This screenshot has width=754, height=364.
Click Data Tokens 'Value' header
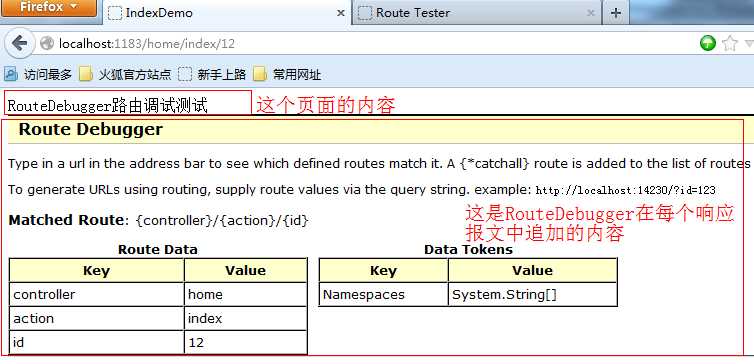pyautogui.click(x=532, y=270)
